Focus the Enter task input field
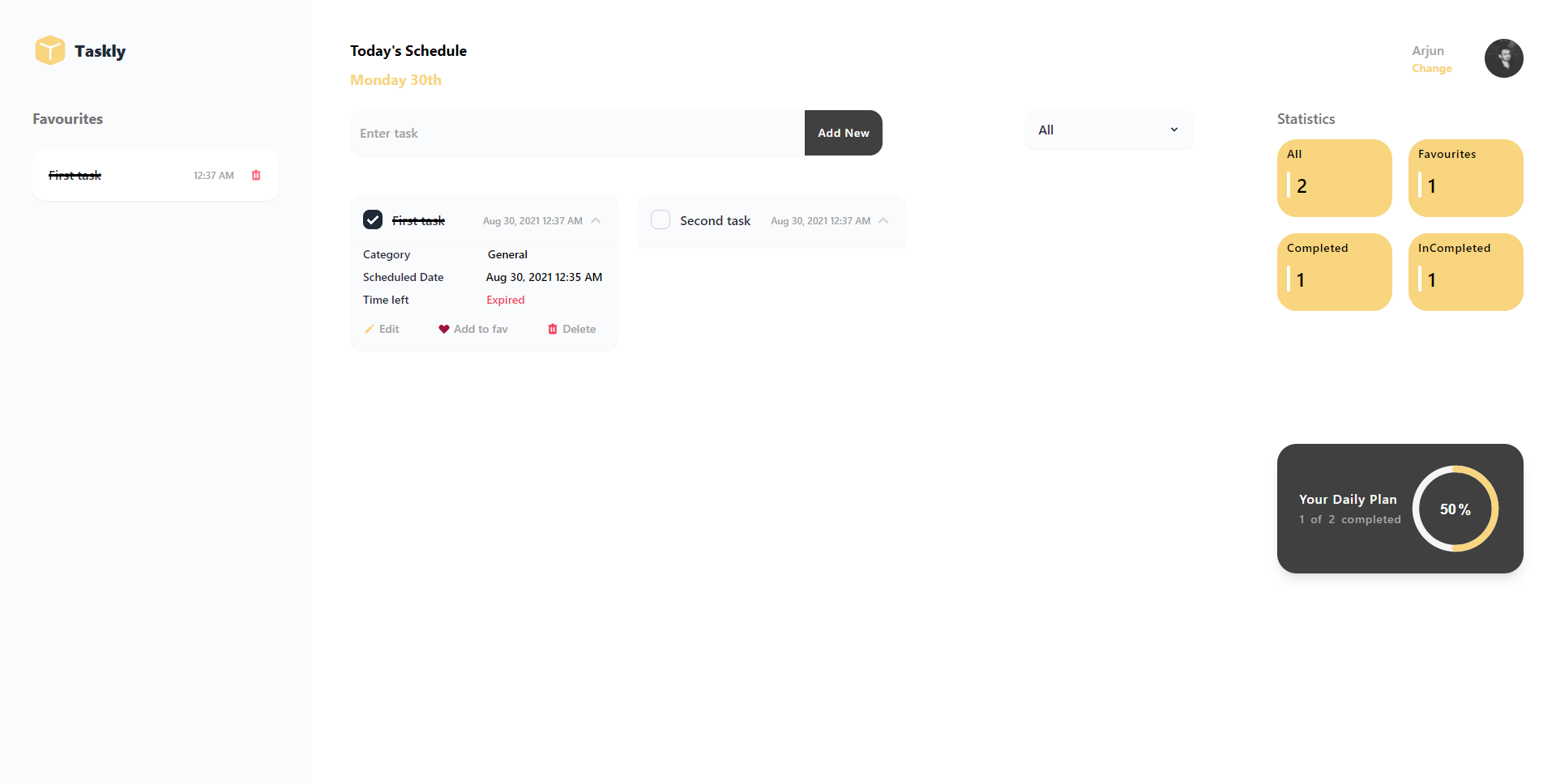The image size is (1556, 784). pyautogui.click(x=577, y=133)
